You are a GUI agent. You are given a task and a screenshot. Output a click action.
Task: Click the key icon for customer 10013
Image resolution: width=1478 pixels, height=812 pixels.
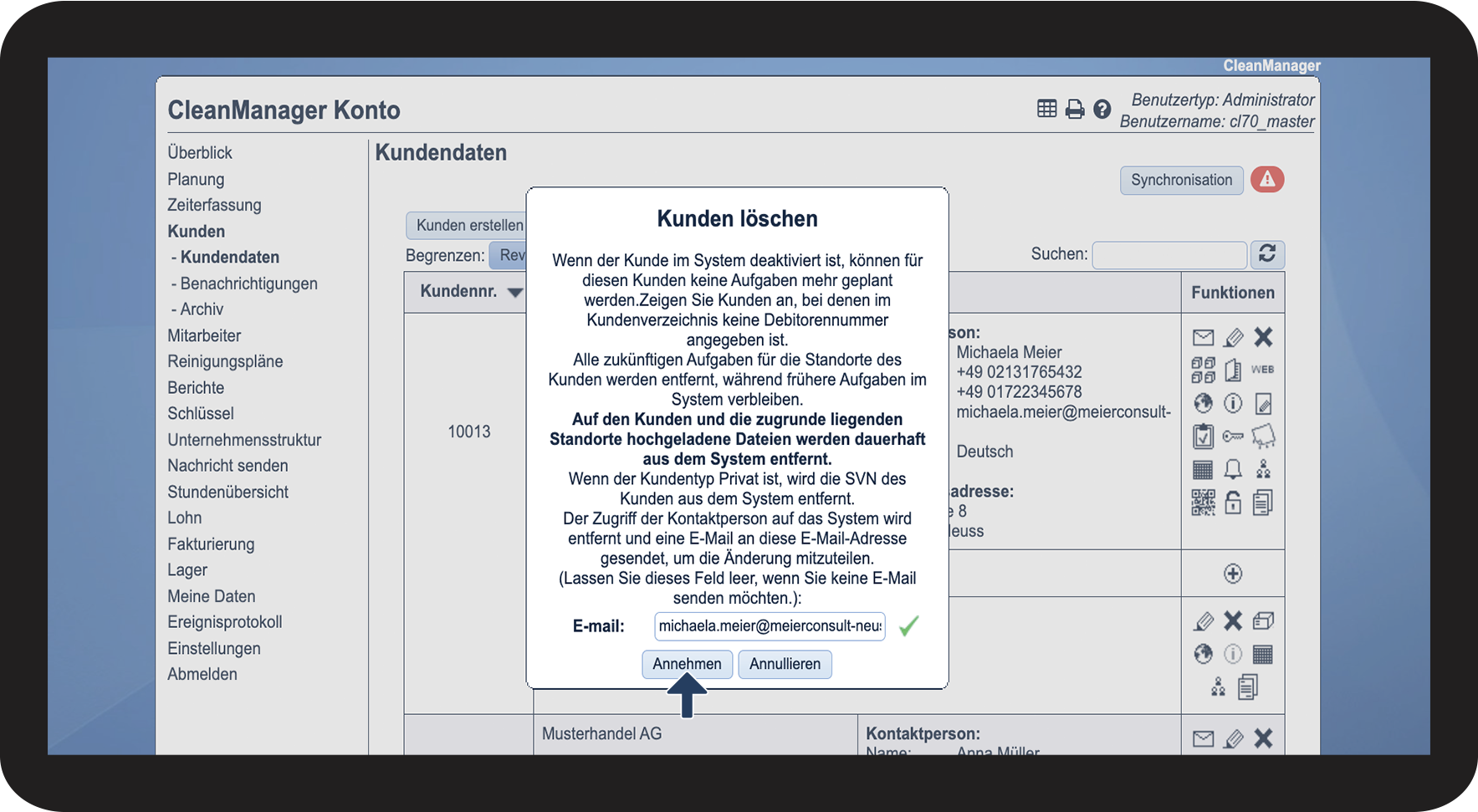pos(1233,437)
